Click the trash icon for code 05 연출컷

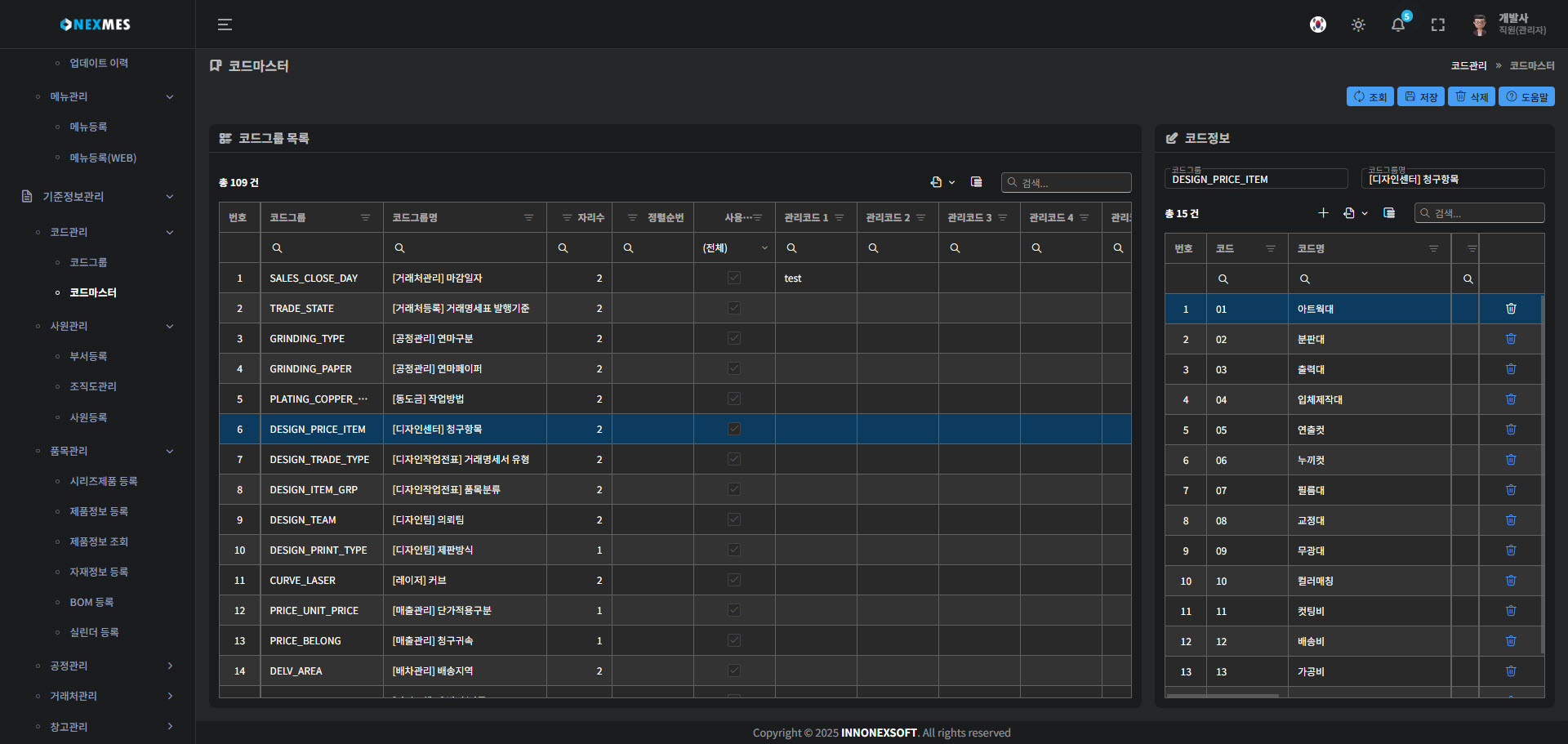pyautogui.click(x=1511, y=430)
